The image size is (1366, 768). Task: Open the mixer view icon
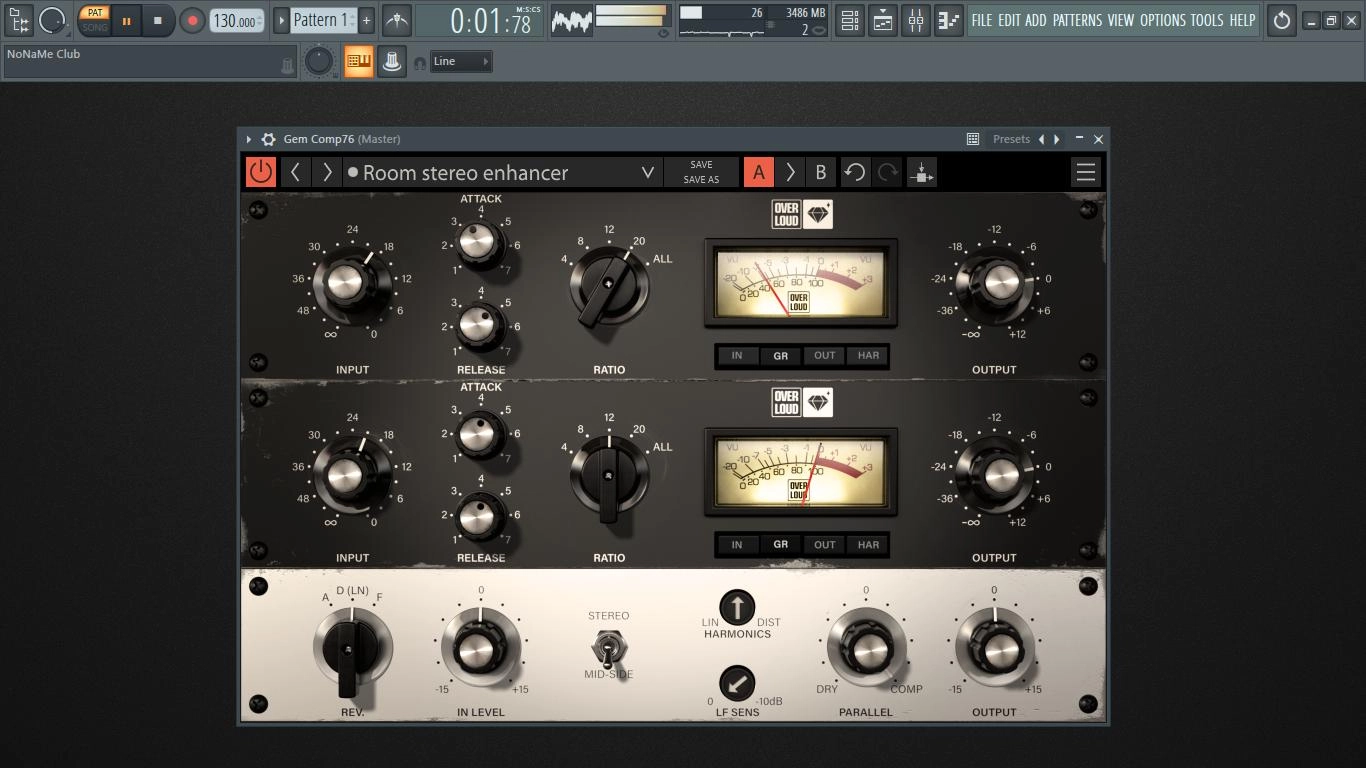pyautogui.click(x=916, y=20)
